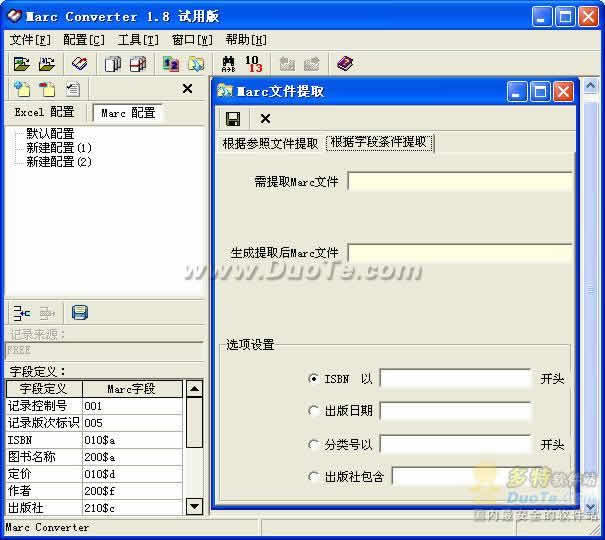The image size is (605, 540).
Task: Switch to the 根据字段条件提取 tab
Action: point(379,142)
